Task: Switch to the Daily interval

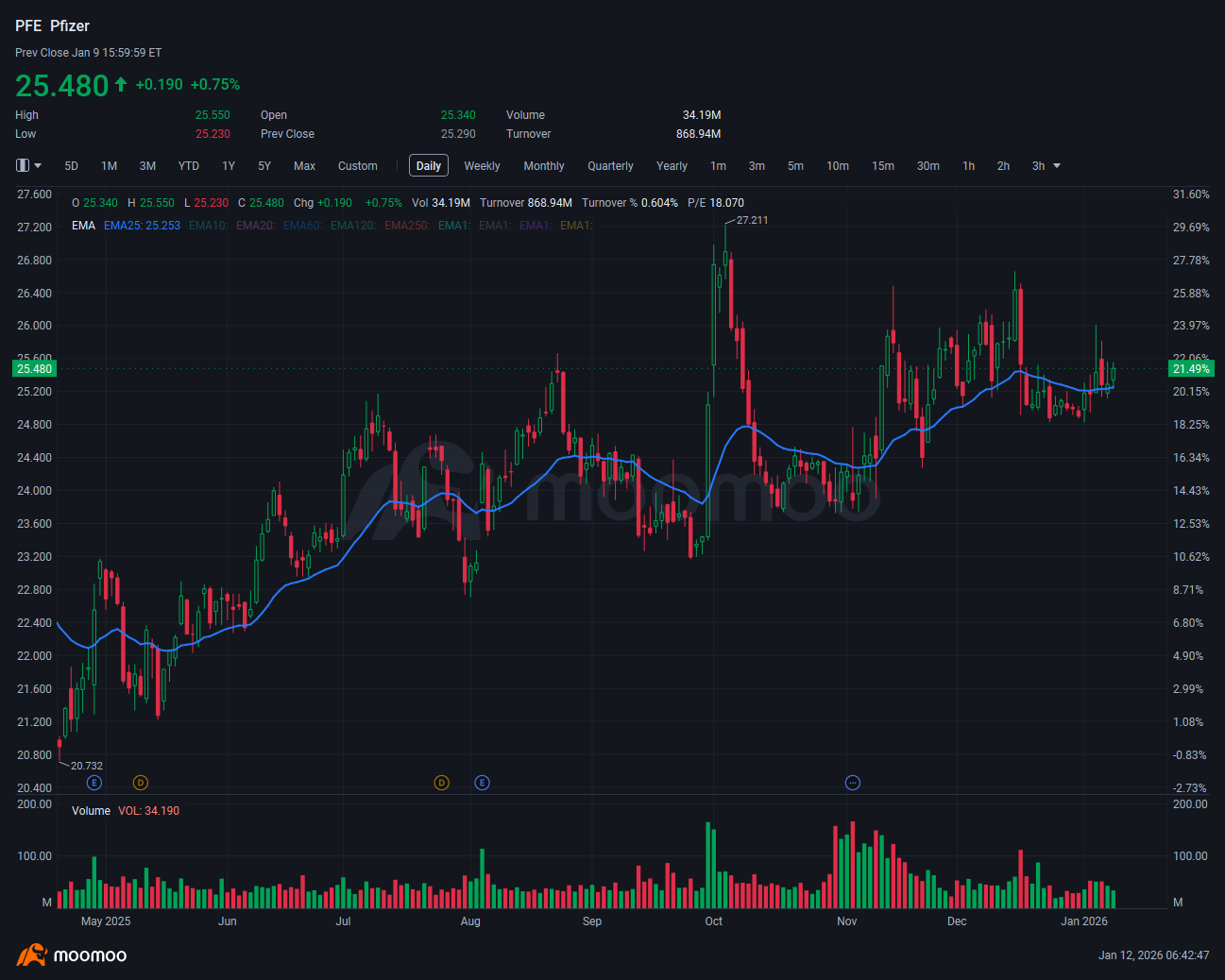Action: pos(429,166)
